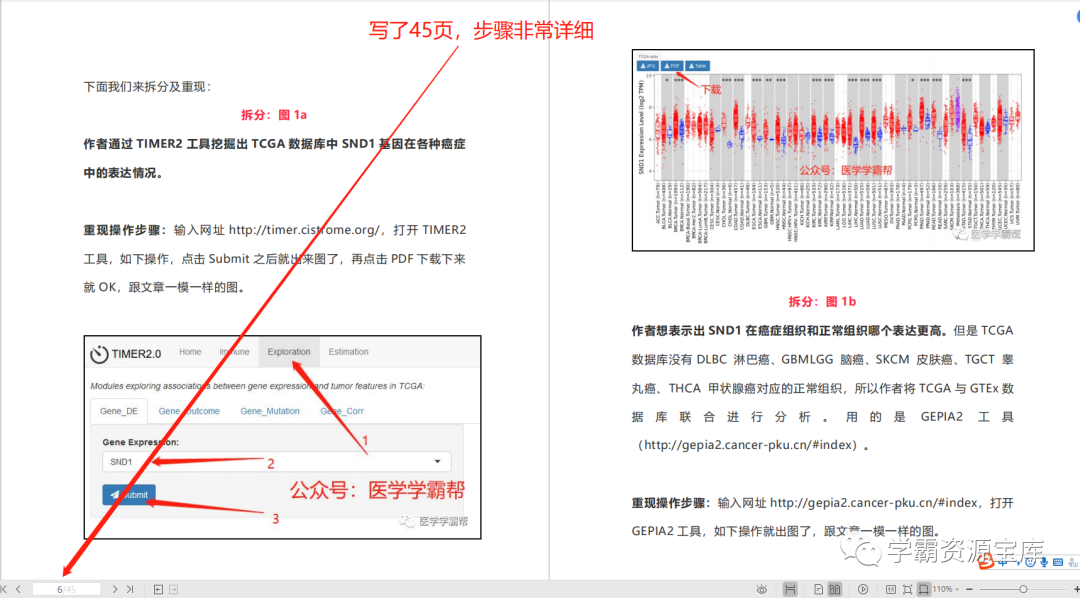The width and height of the screenshot is (1080, 598).
Task: Open the soft keyboard in Sogou bar
Action: click(x=1058, y=562)
